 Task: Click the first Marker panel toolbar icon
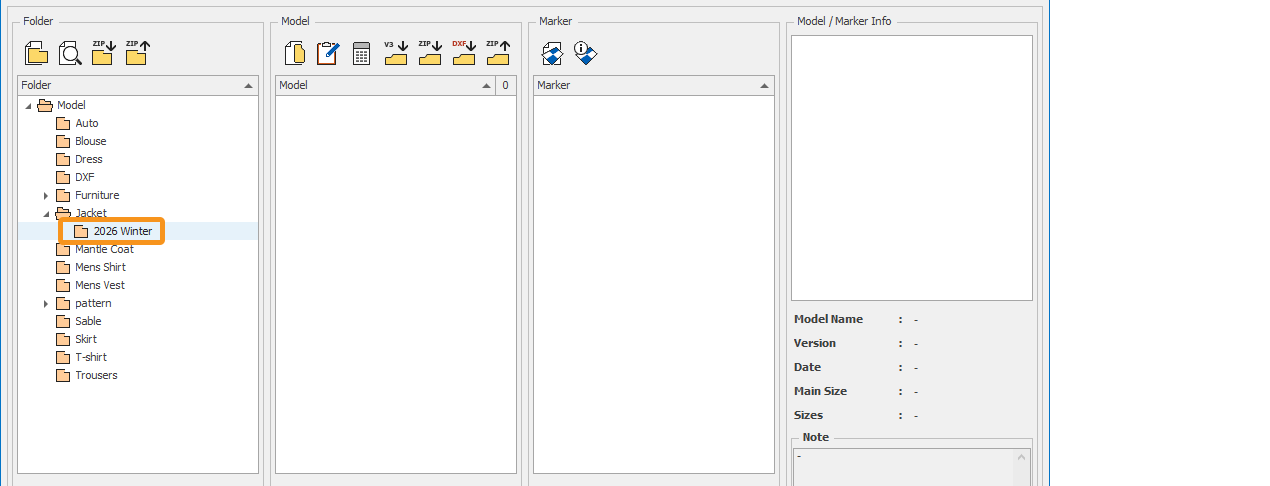(552, 54)
